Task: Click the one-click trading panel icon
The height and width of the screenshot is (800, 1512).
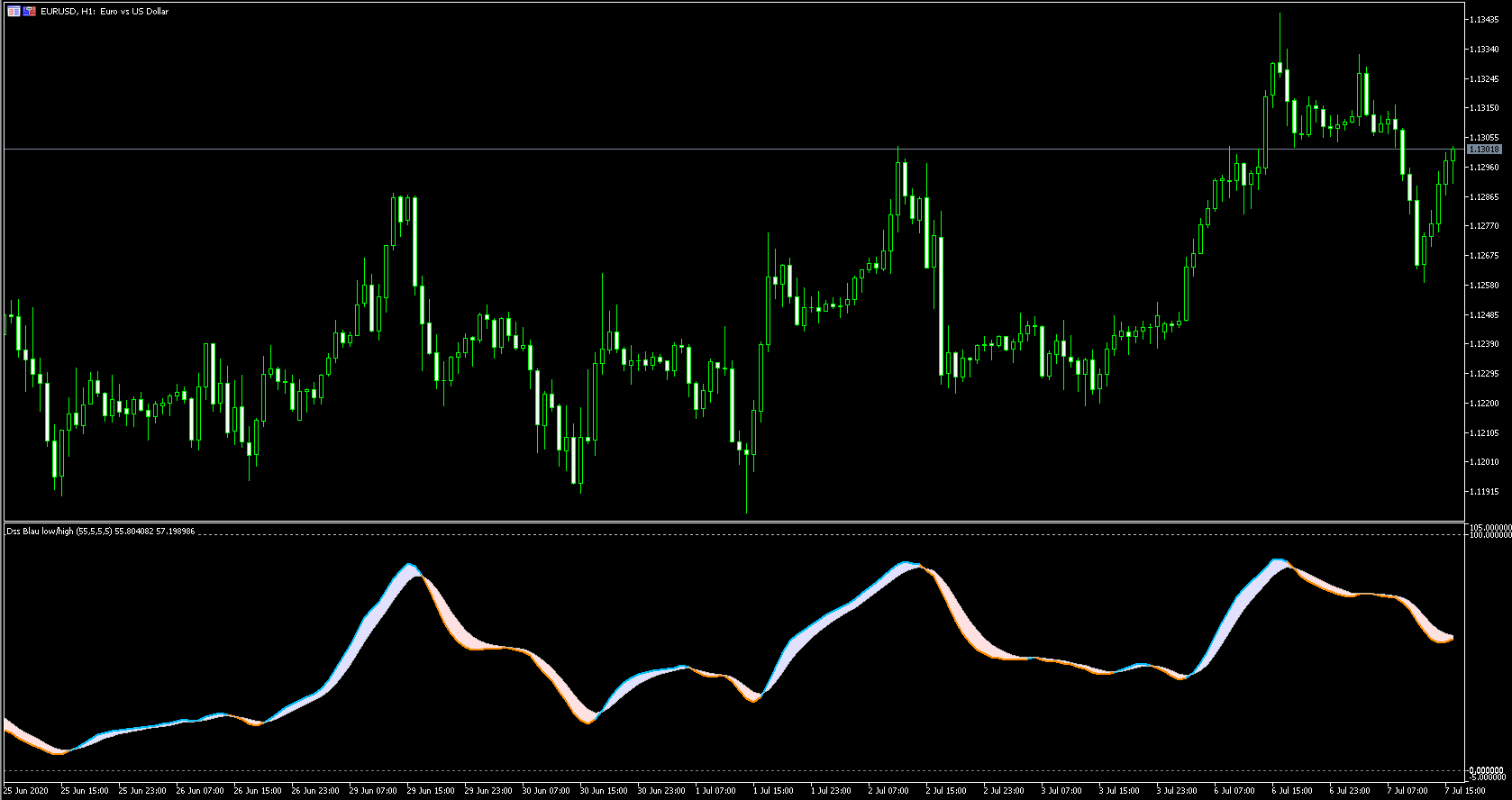Action: coord(14,12)
